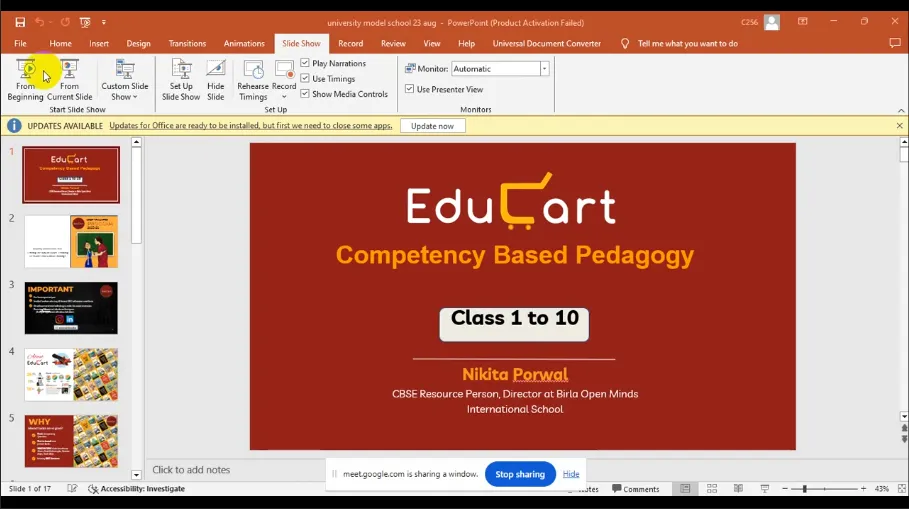Open the Review tab
The width and height of the screenshot is (909, 509).
pos(393,43)
